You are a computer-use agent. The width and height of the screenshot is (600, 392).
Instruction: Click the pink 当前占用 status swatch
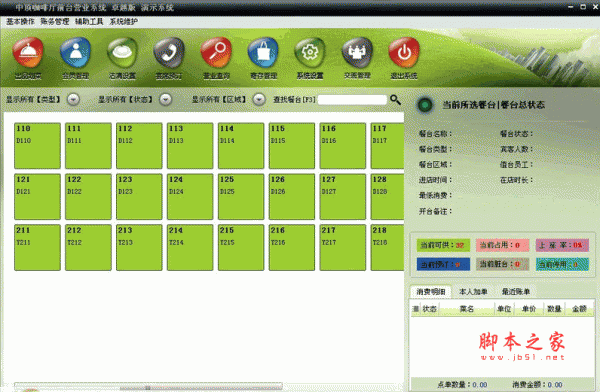click(502, 245)
